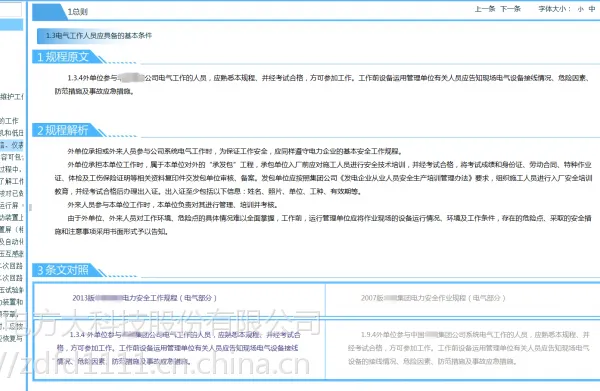Click the 2007版 集团电力安全作业规程 column header
Viewport: 600px width, 391px height.
click(433, 298)
